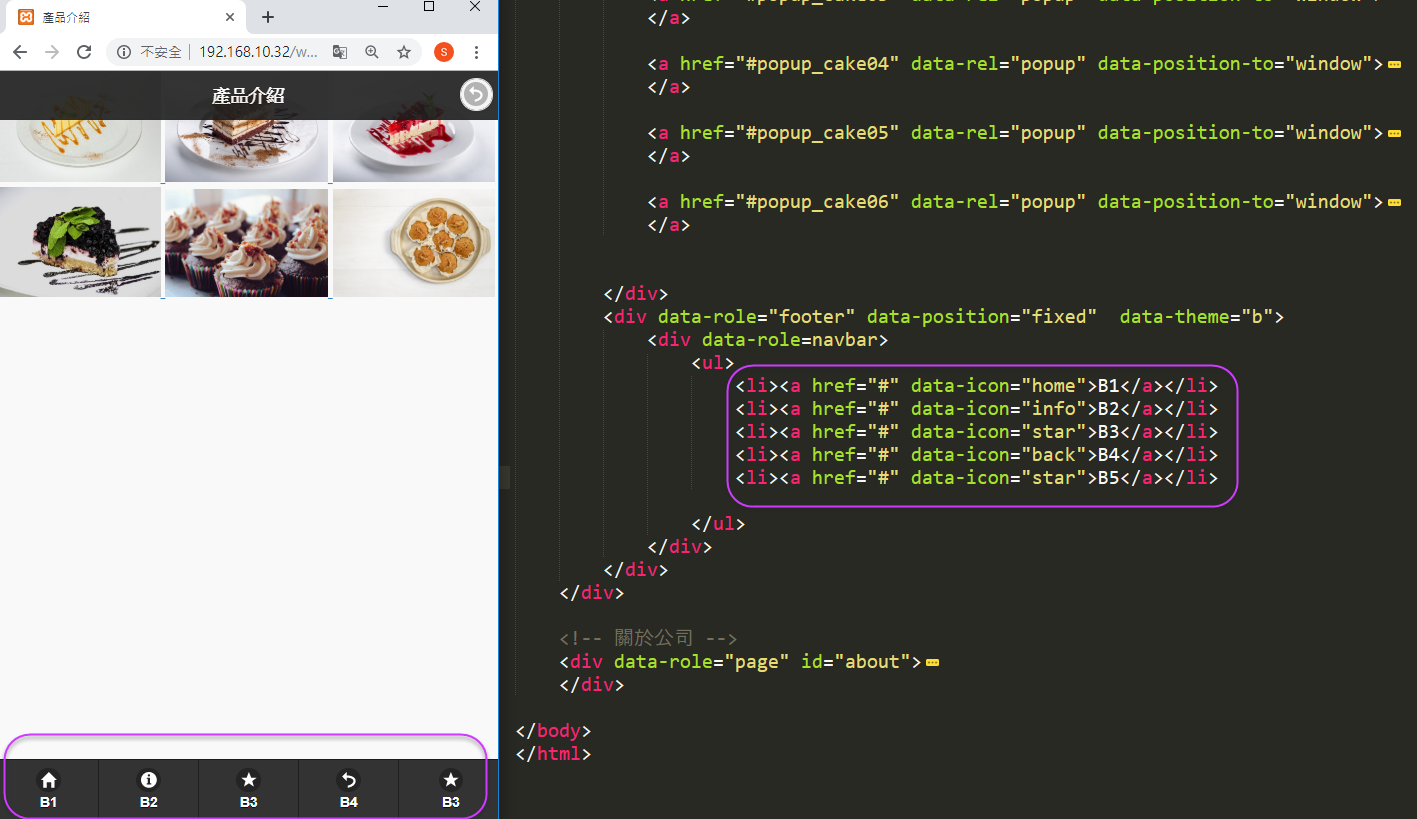
Task: Click the Chrome back navigation arrow
Action: pos(20,52)
